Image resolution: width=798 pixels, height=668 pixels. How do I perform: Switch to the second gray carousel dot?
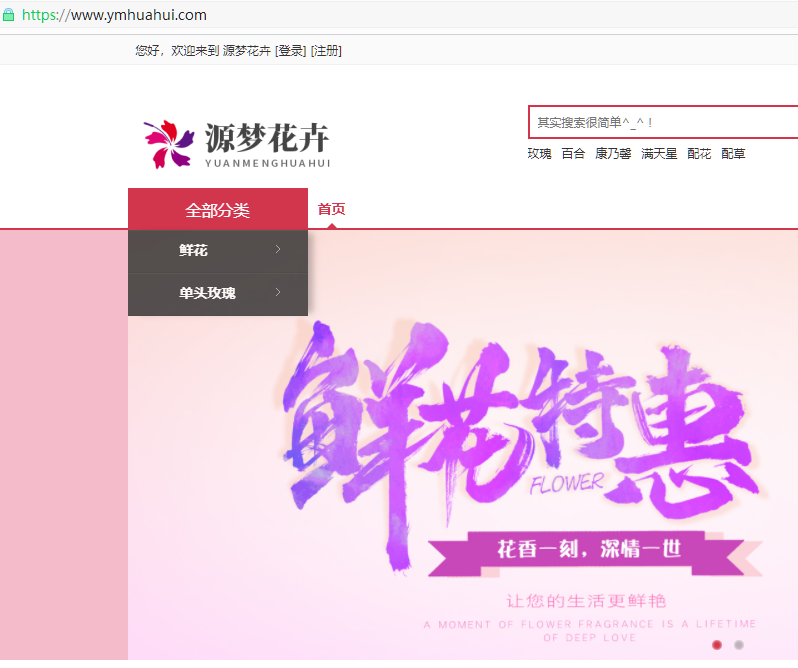(739, 645)
